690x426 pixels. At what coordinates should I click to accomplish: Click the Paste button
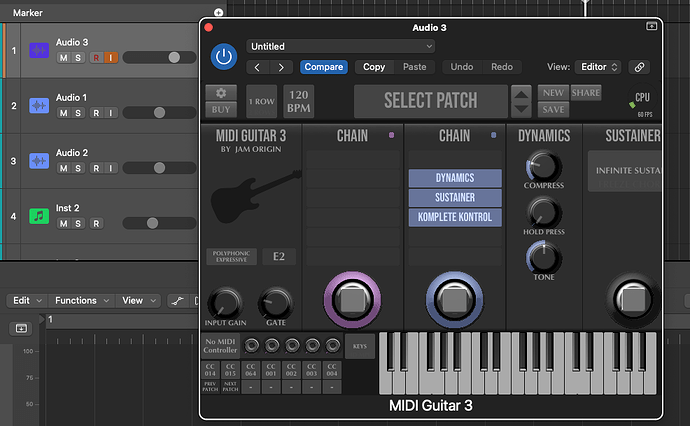click(x=415, y=67)
